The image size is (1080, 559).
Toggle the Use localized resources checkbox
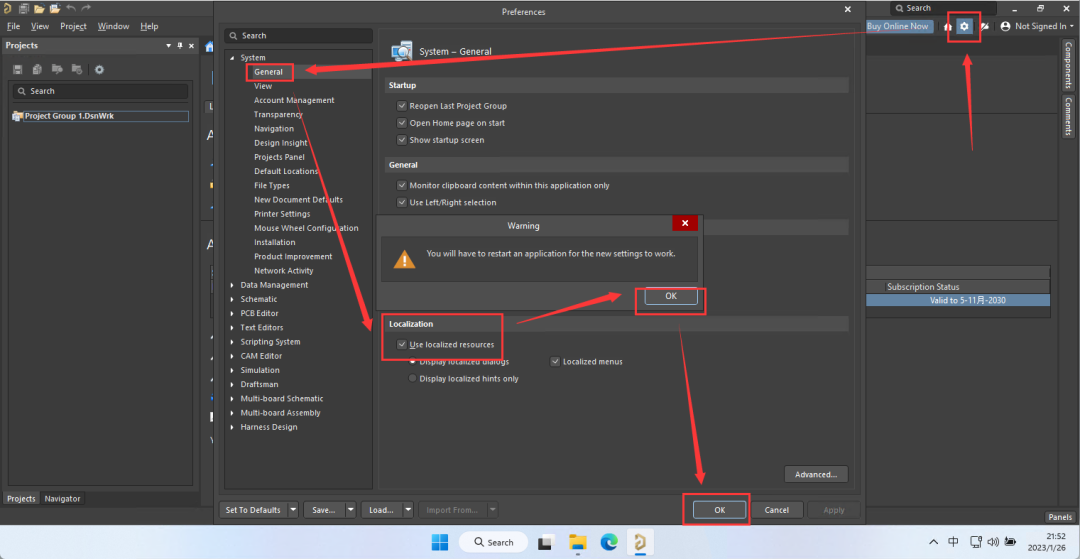402,345
